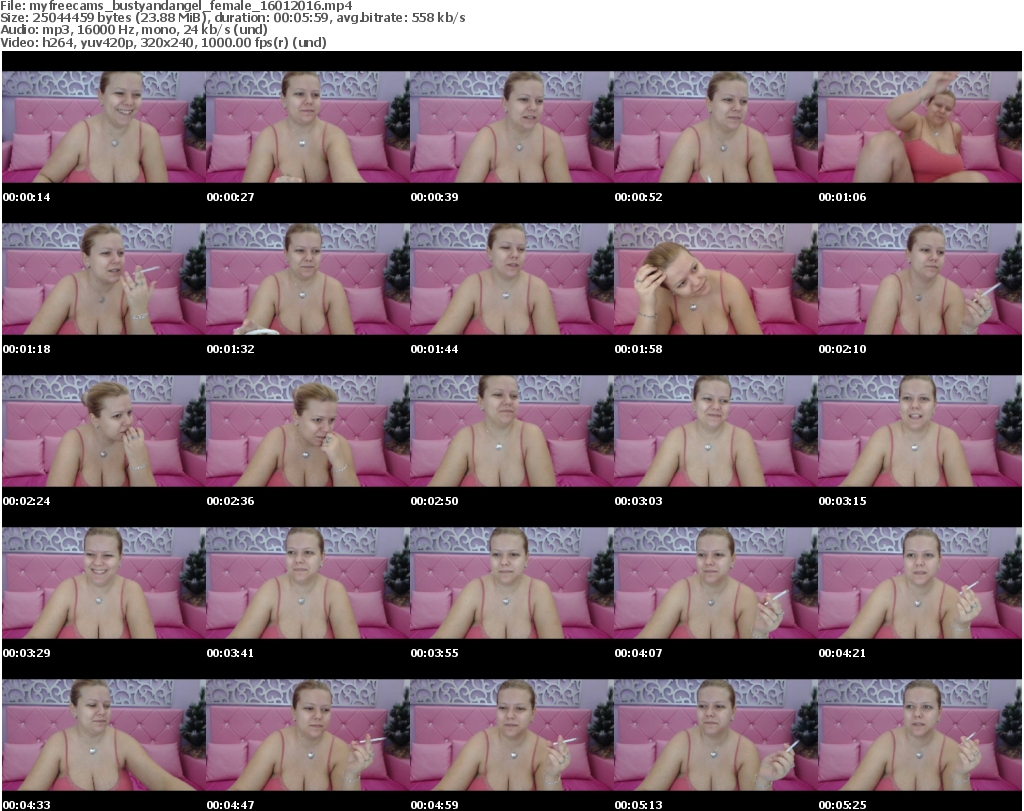Choose the frame image at 00:03:15

click(919, 431)
